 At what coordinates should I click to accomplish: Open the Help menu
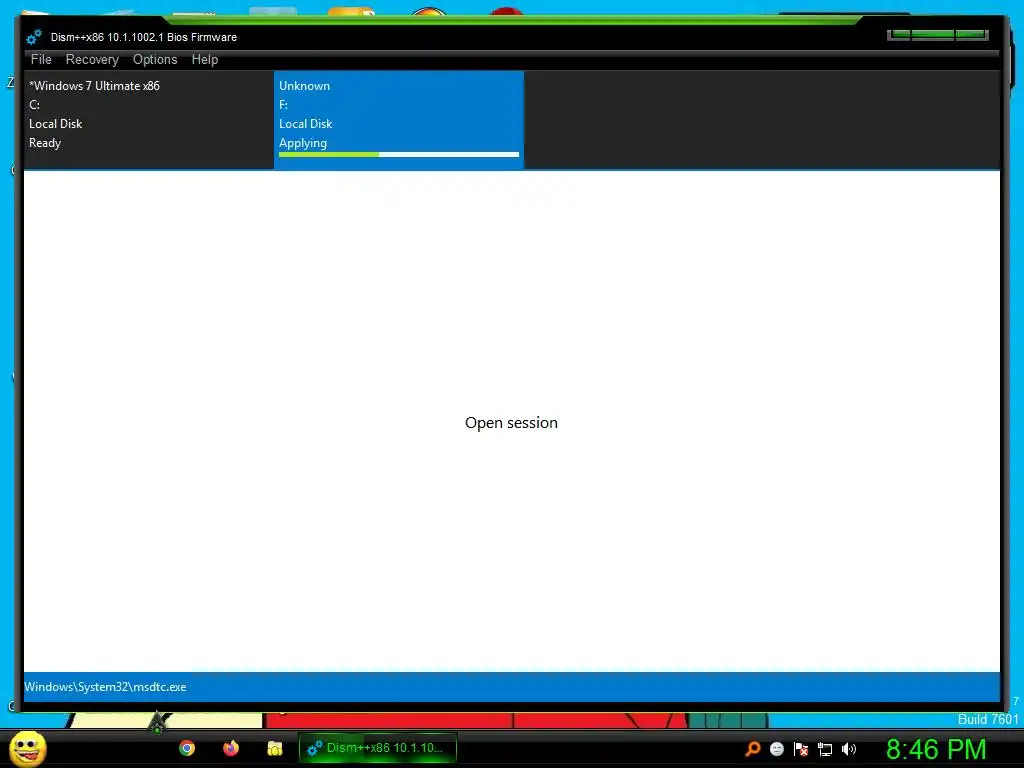(x=204, y=59)
